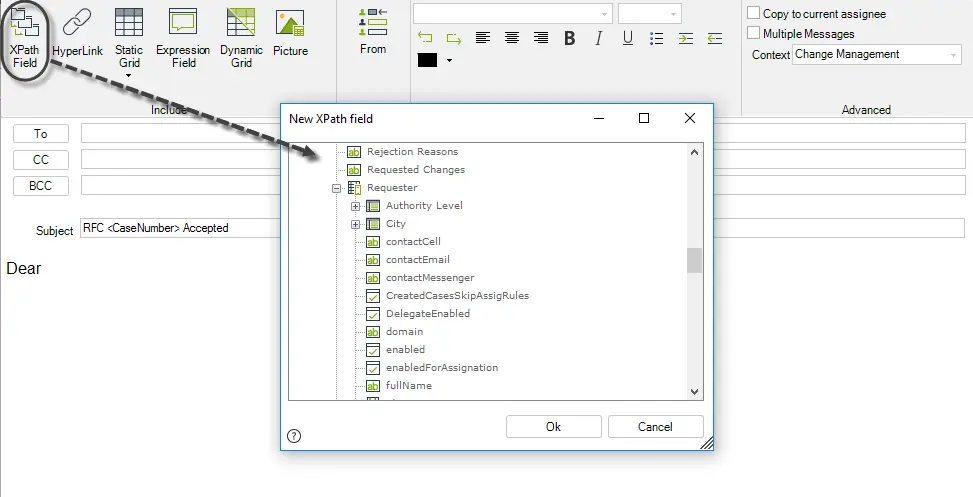Screen dimensions: 973x497
Task: Select Rejection Reasons attribute
Action: [412, 151]
